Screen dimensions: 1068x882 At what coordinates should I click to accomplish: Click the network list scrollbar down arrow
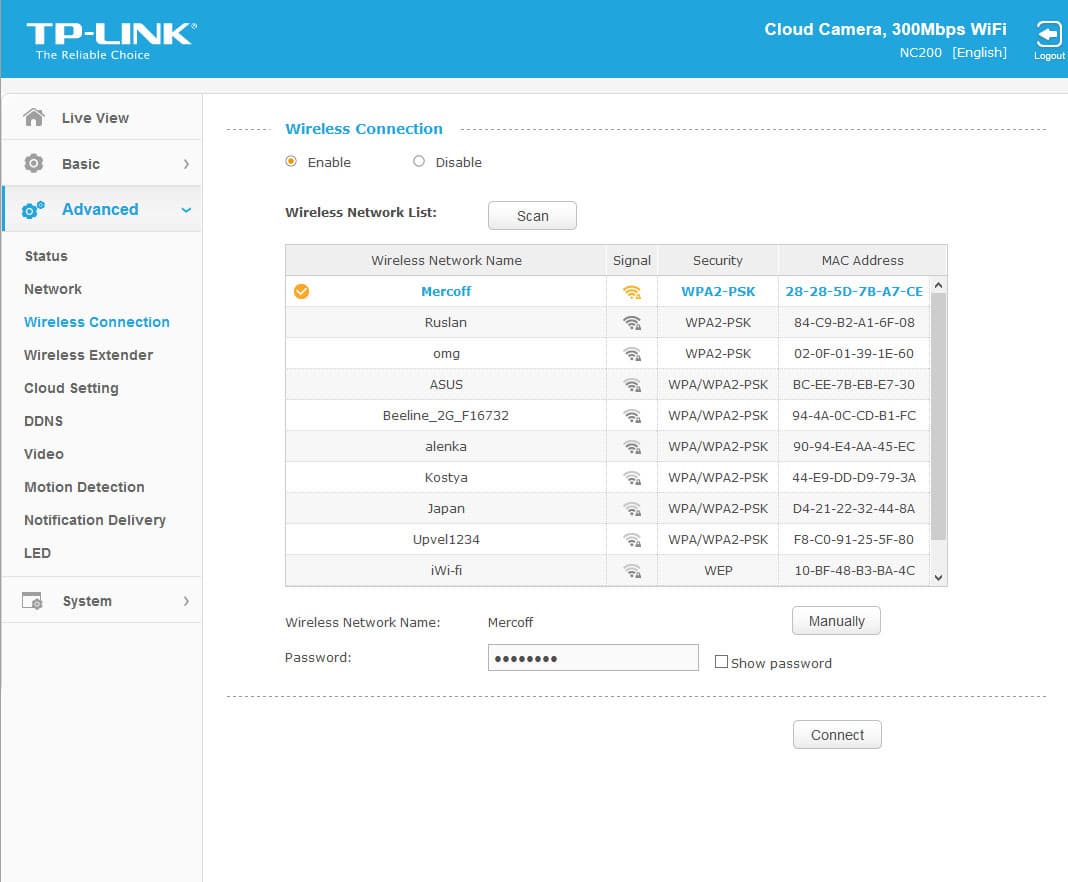[x=938, y=578]
